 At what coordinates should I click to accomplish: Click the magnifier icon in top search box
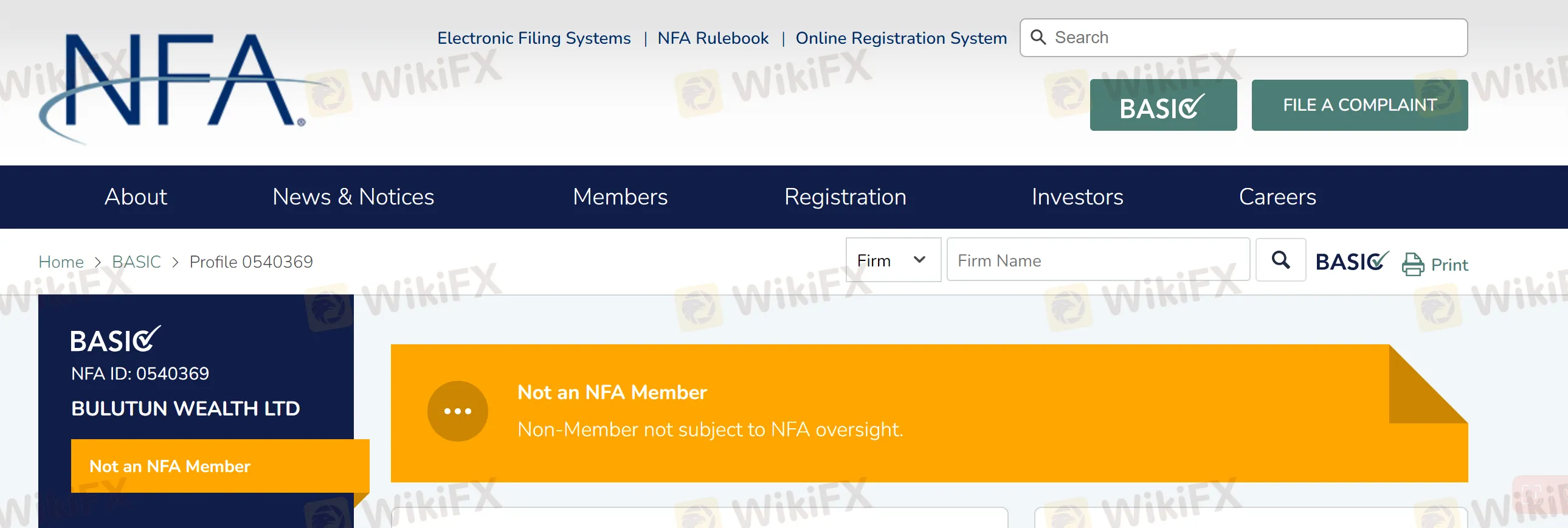(x=1038, y=38)
